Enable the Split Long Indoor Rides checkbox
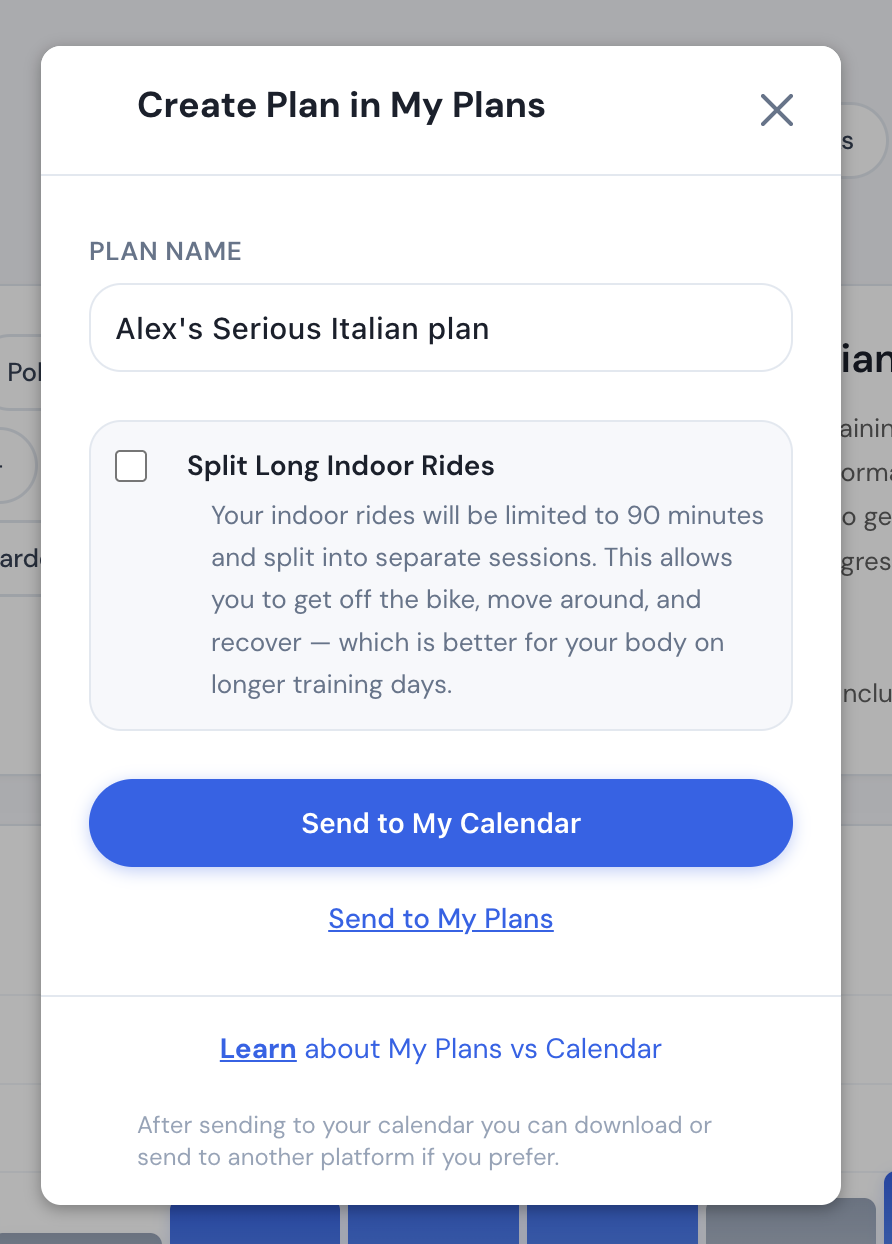Screen dimensions: 892x1244 (131, 466)
